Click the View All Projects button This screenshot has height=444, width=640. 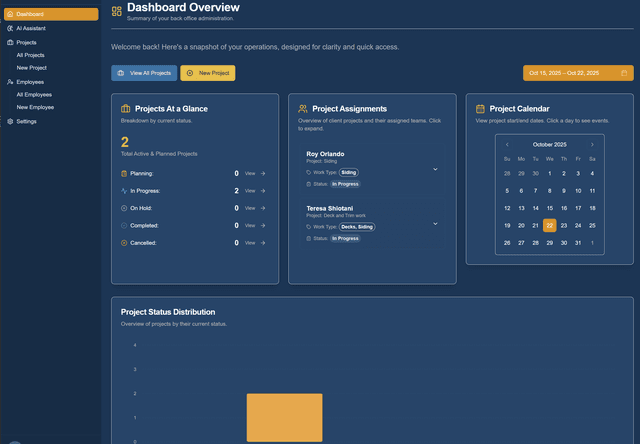tap(144, 73)
